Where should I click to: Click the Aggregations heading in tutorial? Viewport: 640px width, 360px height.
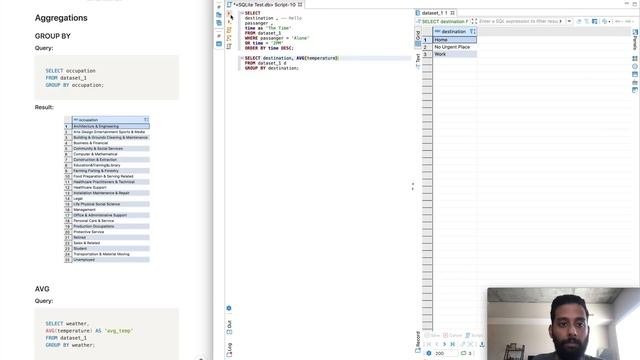click(x=61, y=18)
